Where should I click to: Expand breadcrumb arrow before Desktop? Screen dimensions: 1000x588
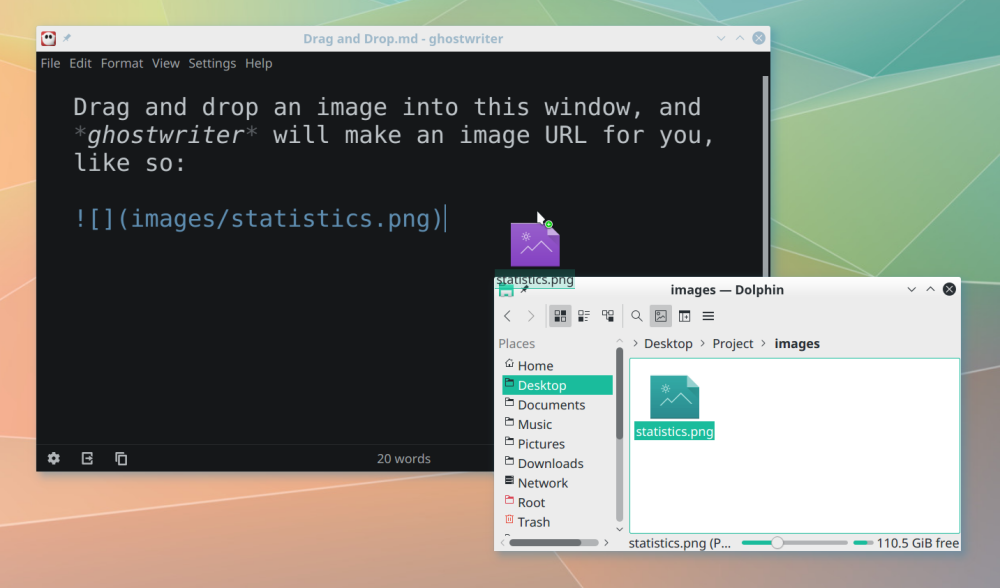(636, 343)
